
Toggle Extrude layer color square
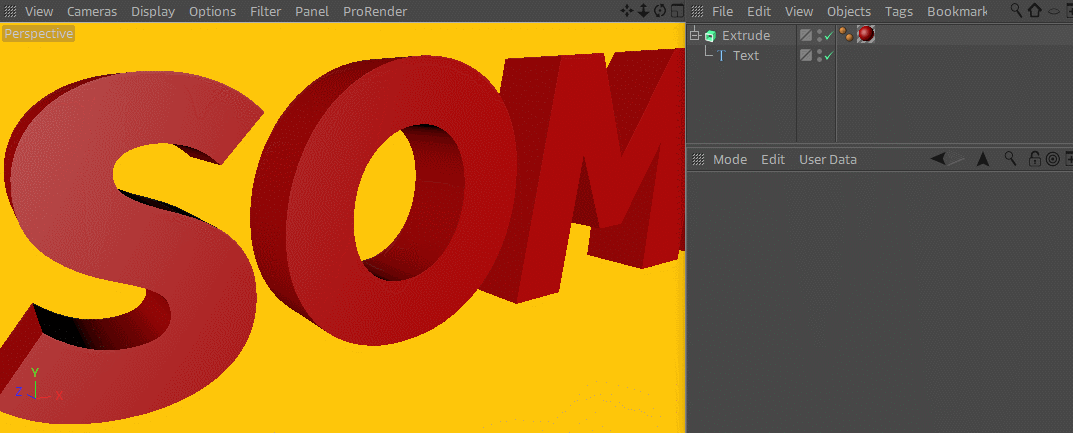click(806, 36)
